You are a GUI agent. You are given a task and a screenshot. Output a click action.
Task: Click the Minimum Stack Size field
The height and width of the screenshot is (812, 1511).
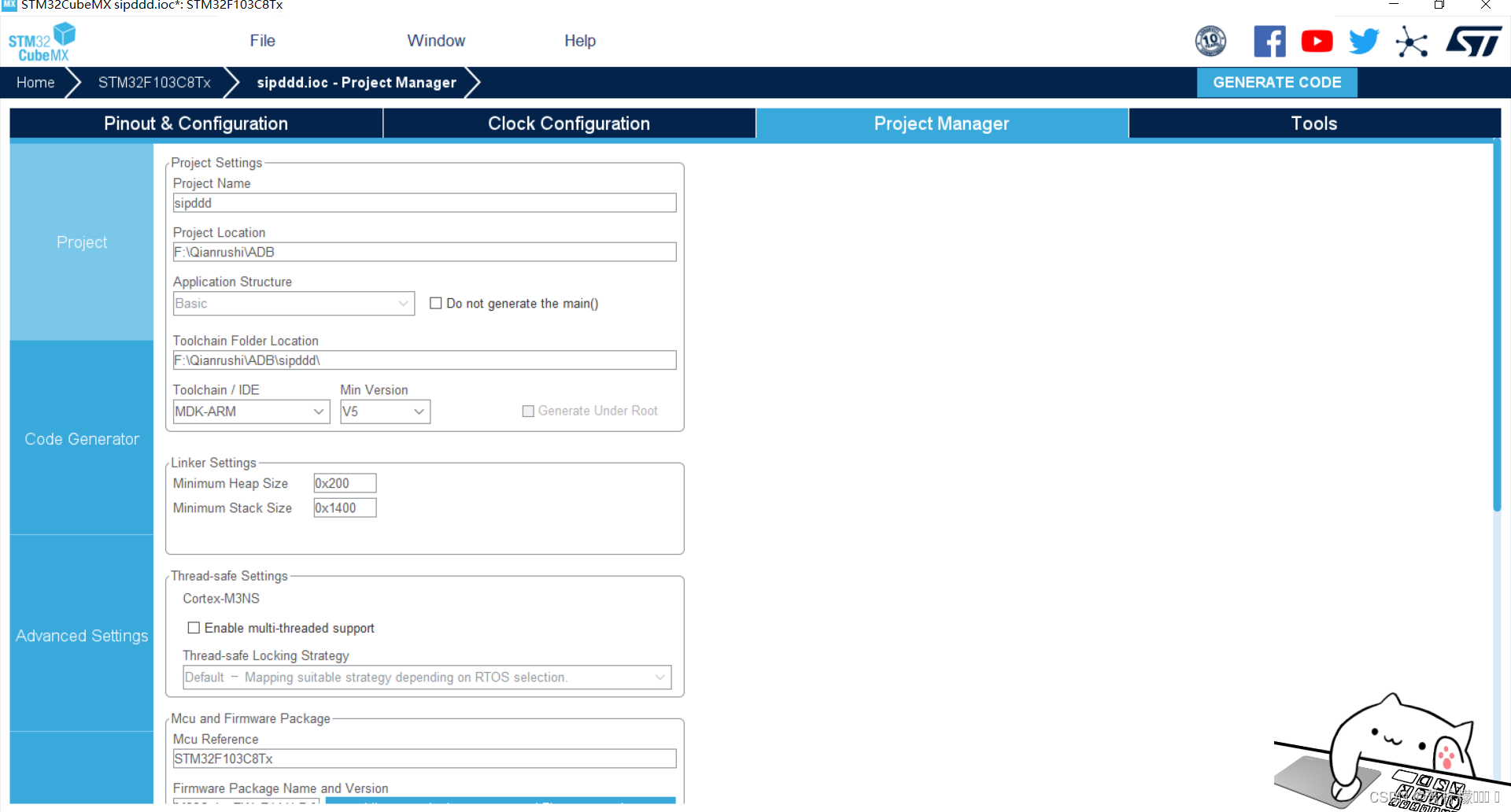coord(345,508)
